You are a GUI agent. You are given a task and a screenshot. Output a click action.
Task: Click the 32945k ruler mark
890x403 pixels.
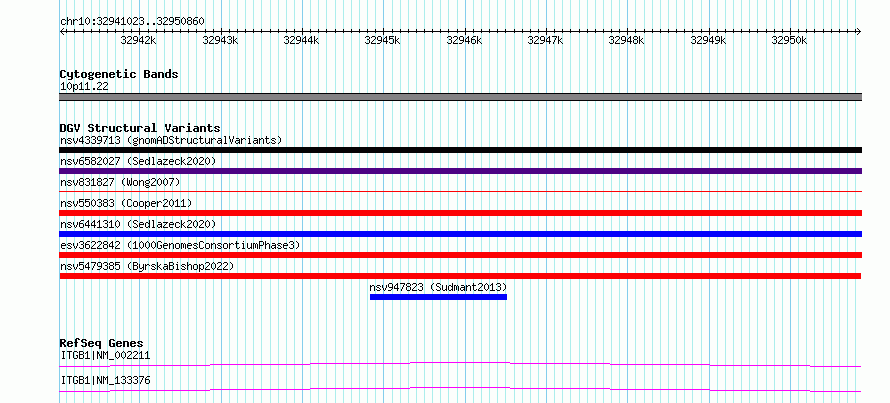[x=383, y=40]
